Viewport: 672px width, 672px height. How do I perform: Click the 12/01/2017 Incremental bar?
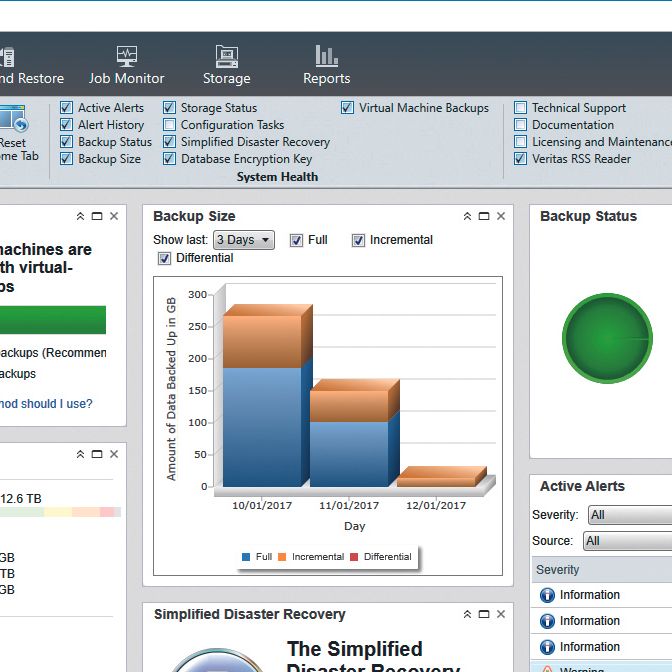tap(436, 482)
